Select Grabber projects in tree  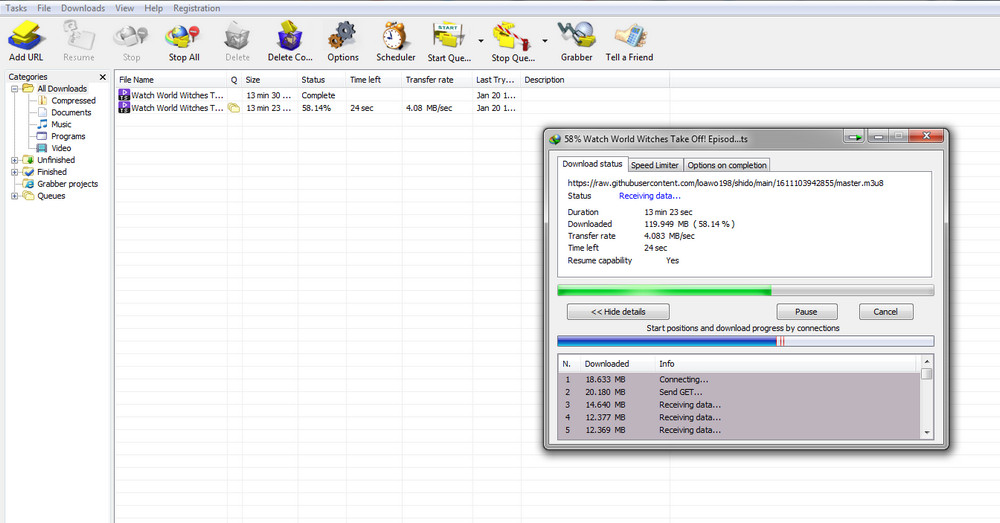(x=68, y=184)
